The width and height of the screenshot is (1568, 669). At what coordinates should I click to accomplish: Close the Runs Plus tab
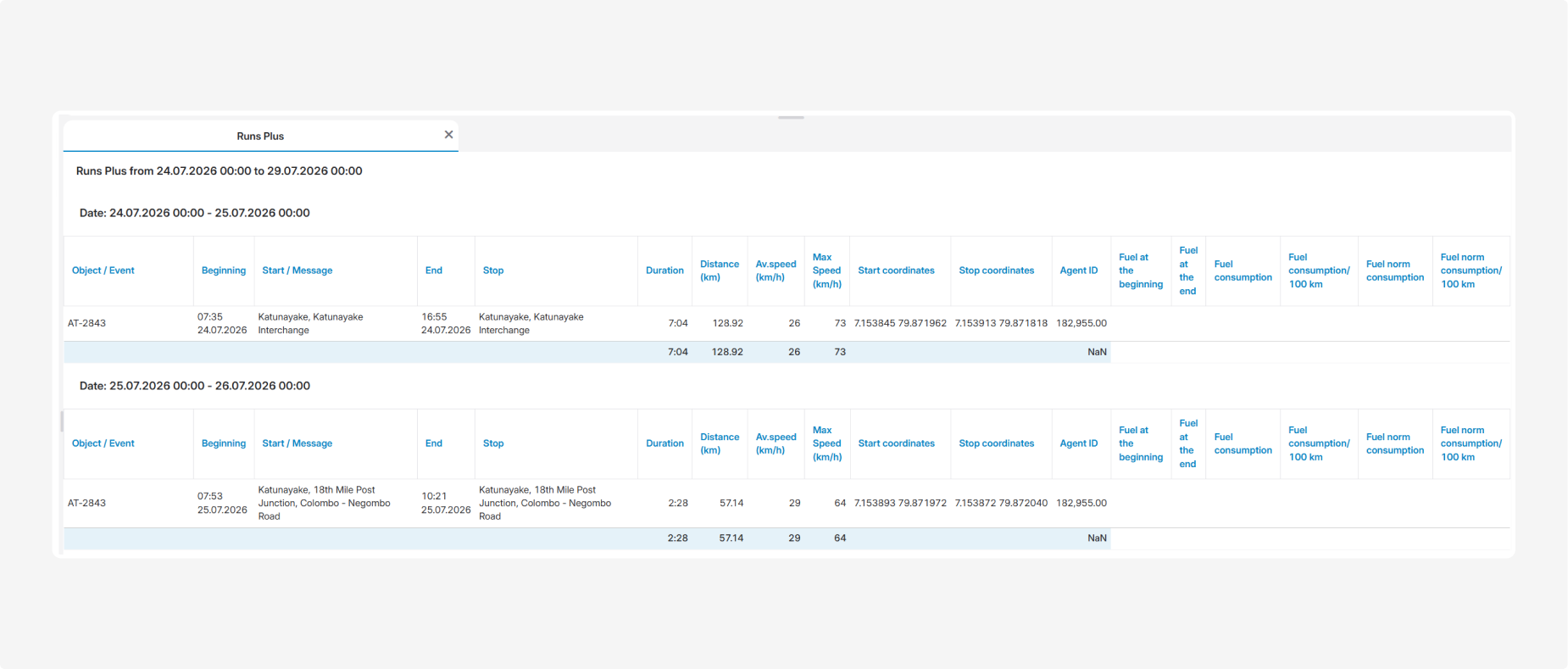pos(448,135)
